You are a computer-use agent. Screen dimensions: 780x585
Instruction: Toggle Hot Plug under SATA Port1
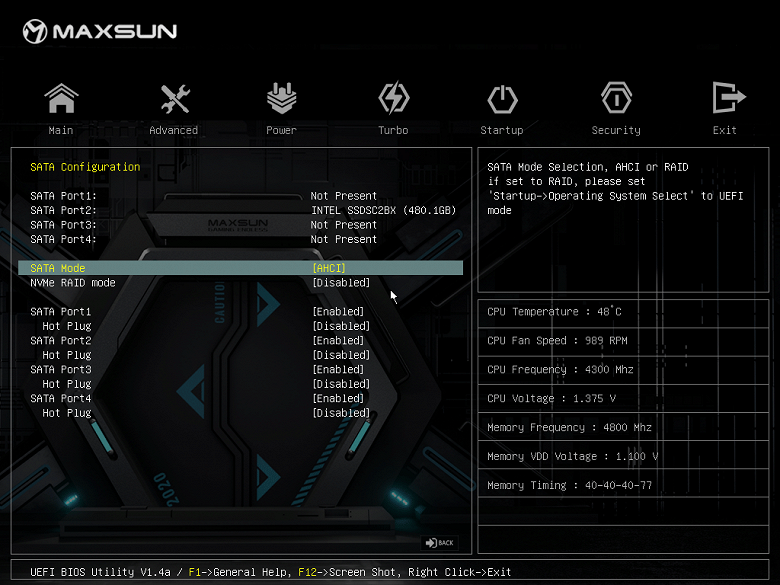click(x=341, y=326)
